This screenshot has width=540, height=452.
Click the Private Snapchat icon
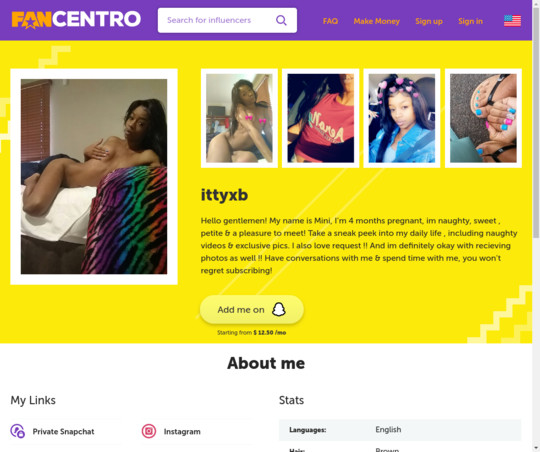click(18, 431)
